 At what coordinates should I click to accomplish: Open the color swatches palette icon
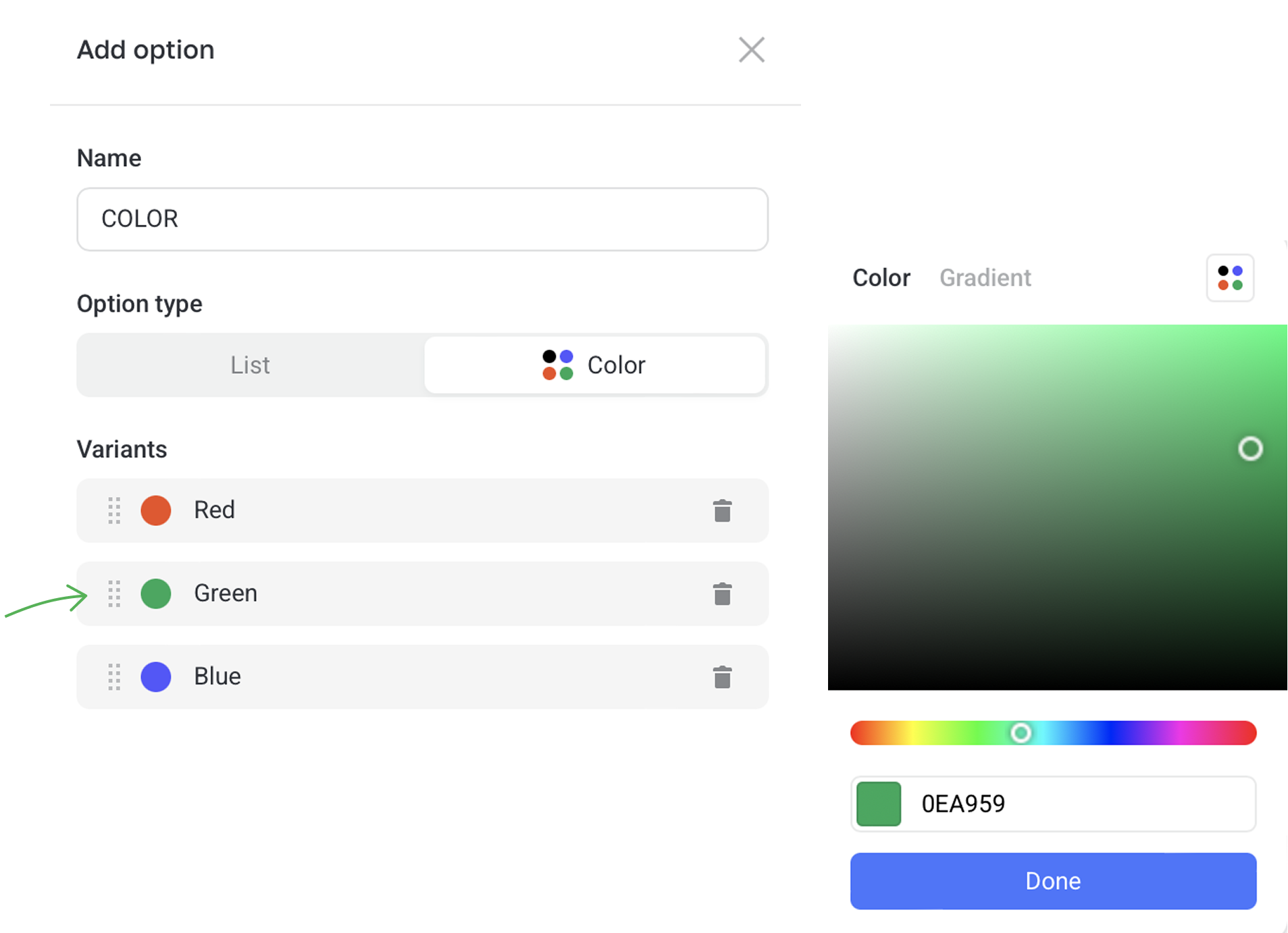[x=1230, y=277]
